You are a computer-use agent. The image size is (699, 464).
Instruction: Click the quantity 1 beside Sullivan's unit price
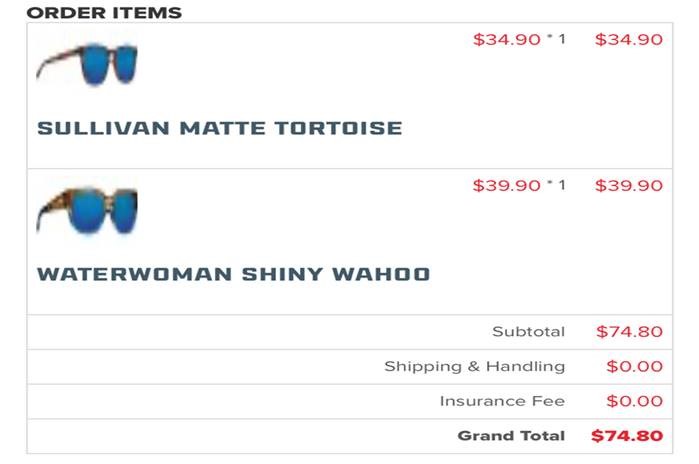(562, 39)
